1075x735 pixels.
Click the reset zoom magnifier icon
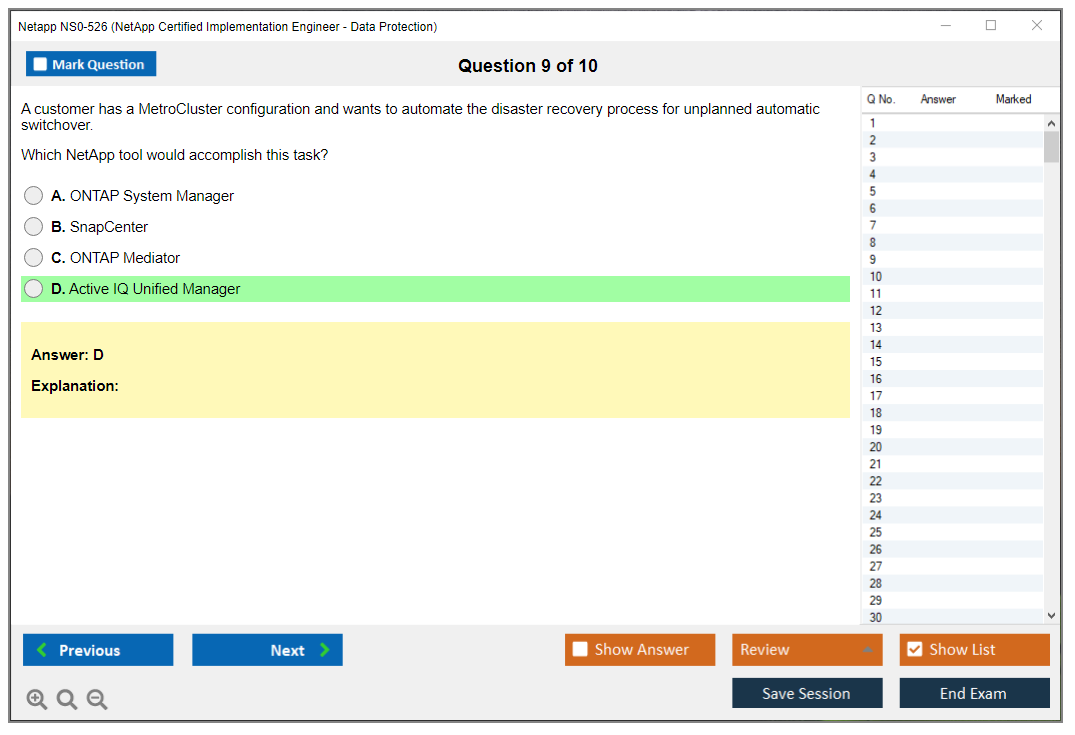[67, 700]
